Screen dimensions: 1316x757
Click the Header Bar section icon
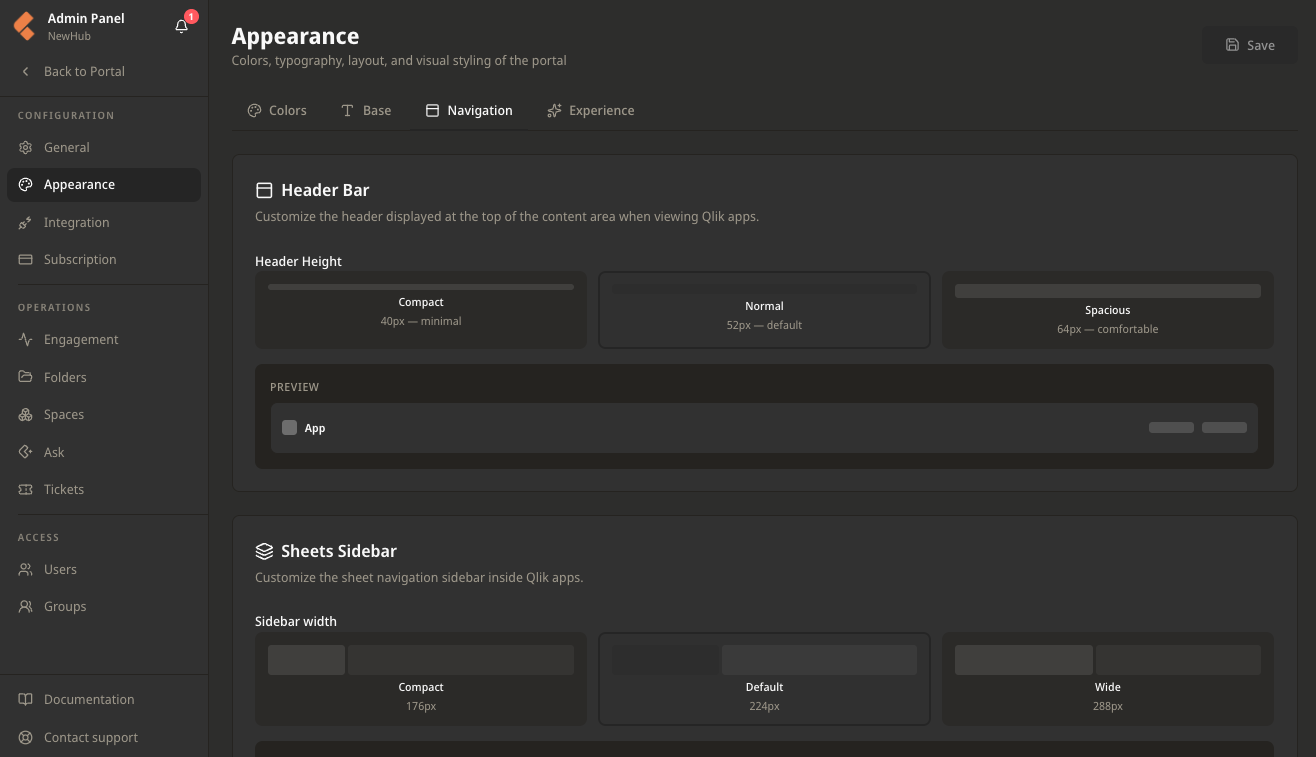tap(264, 190)
